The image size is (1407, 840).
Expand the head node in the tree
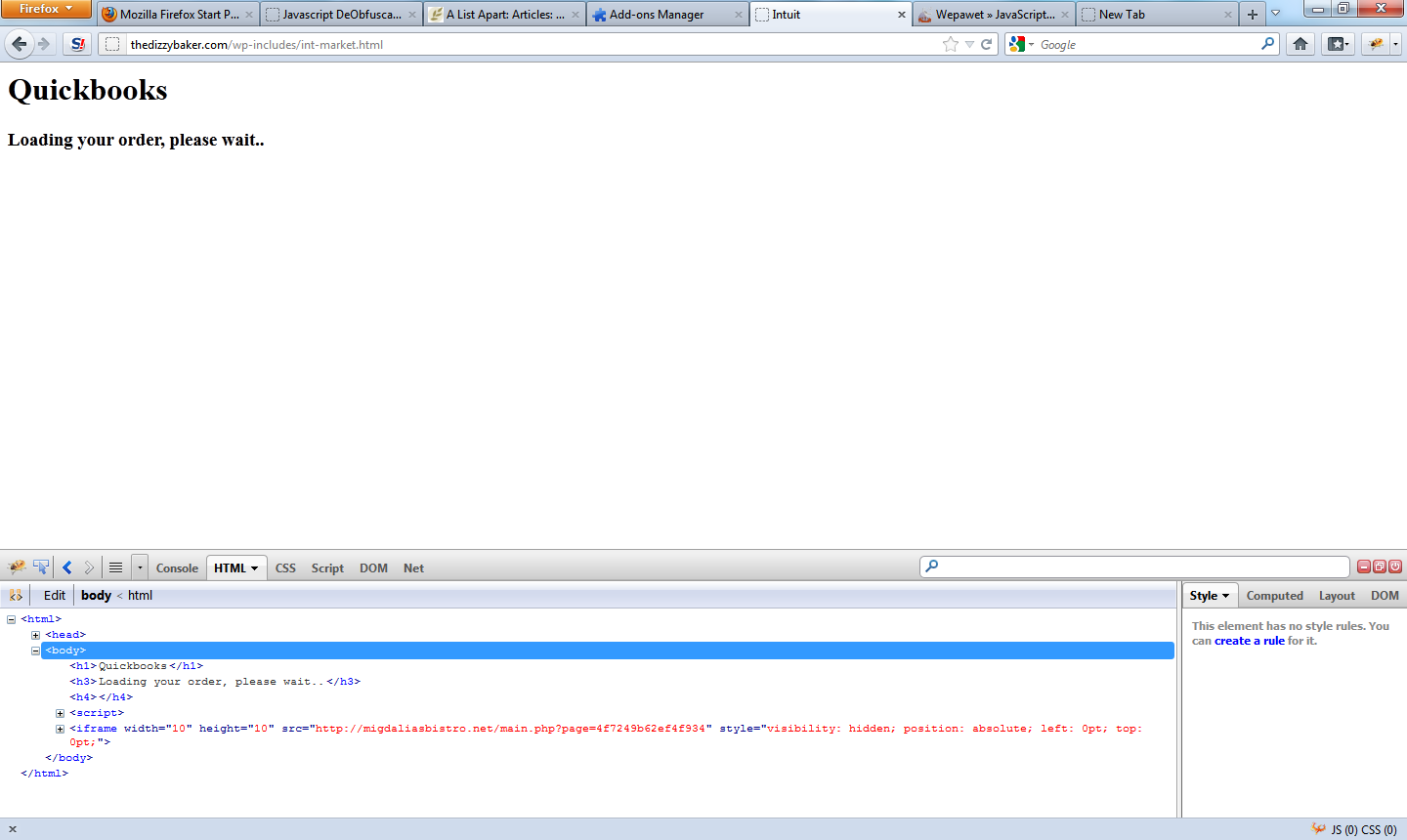[35, 635]
